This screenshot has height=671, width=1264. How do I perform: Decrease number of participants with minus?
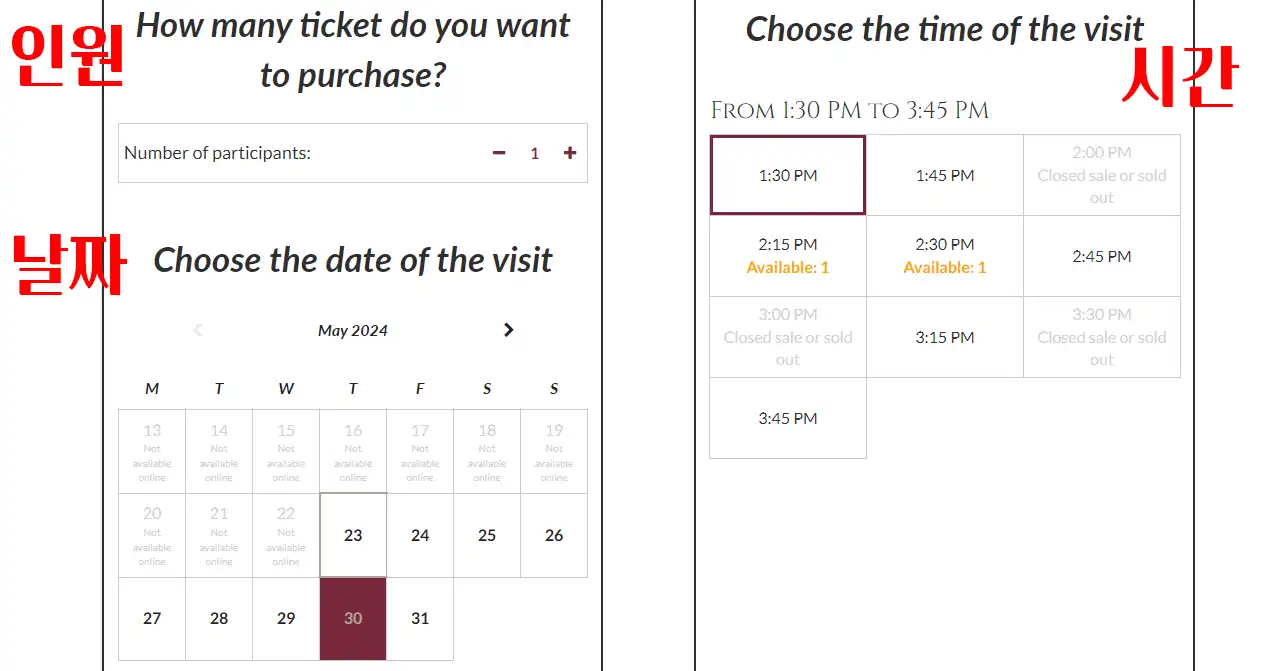coord(499,153)
